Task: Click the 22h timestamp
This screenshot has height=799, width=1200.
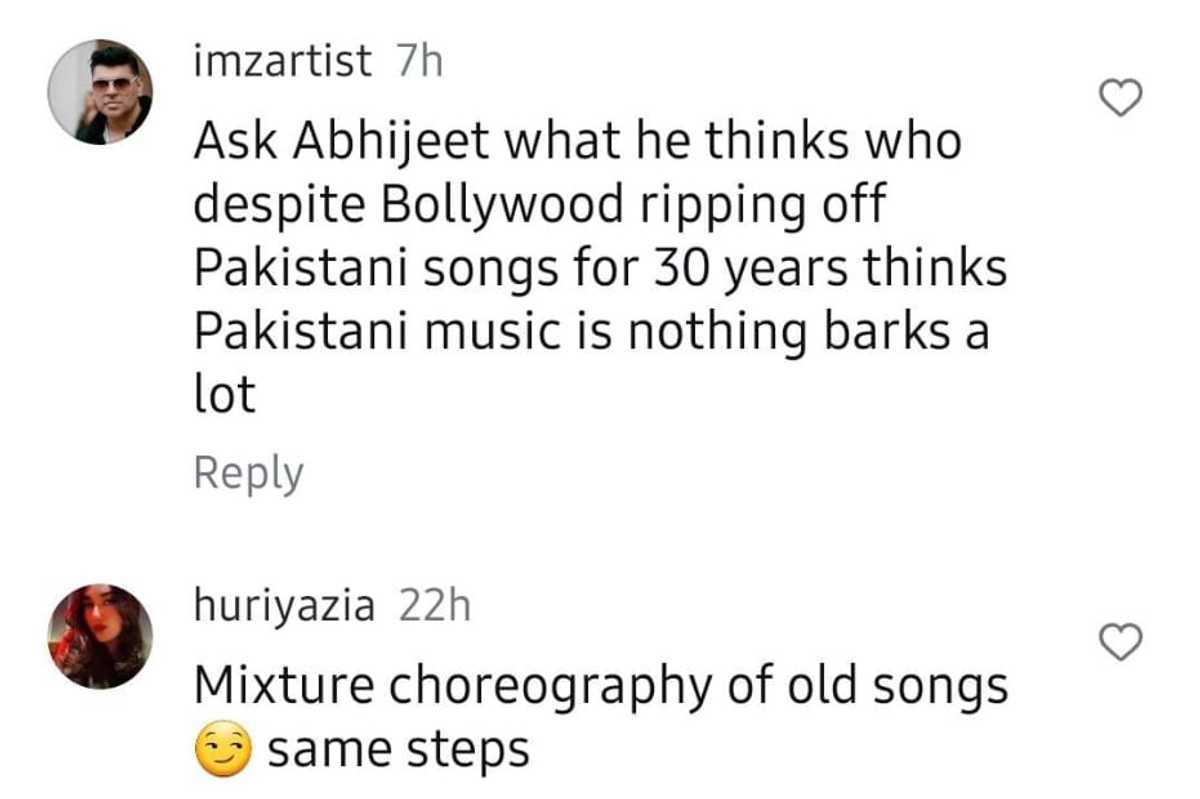Action: [x=434, y=606]
